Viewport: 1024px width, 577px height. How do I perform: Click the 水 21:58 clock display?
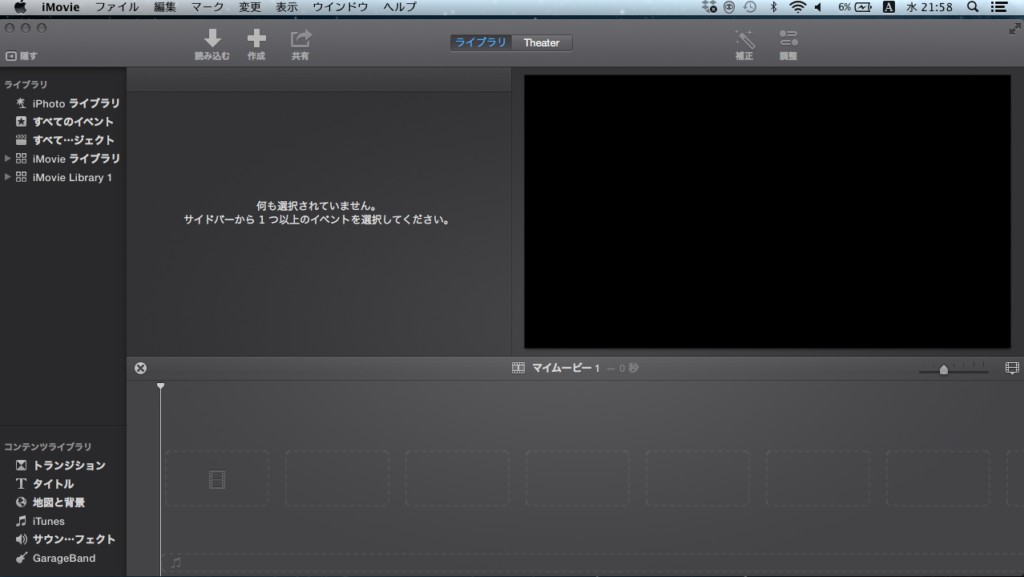coord(929,7)
